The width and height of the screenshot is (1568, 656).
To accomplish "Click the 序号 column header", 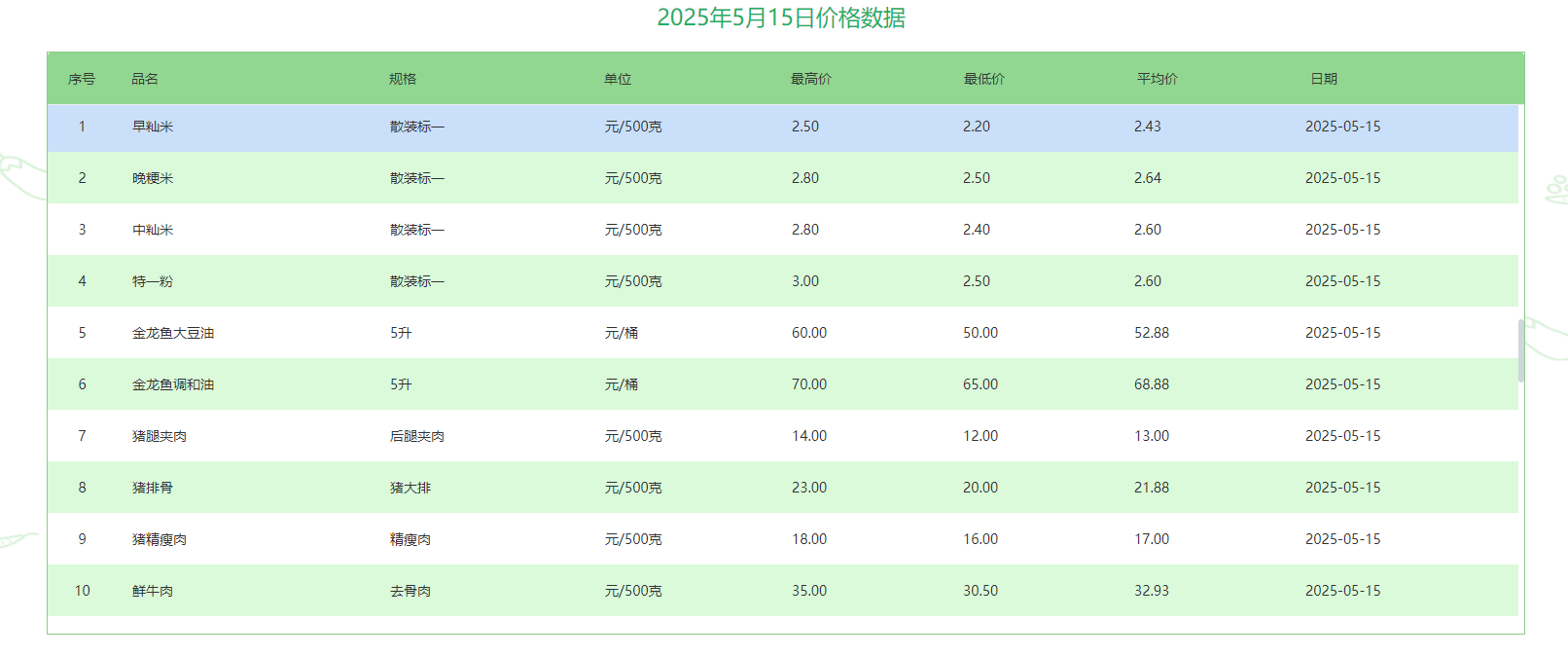I will tap(82, 79).
